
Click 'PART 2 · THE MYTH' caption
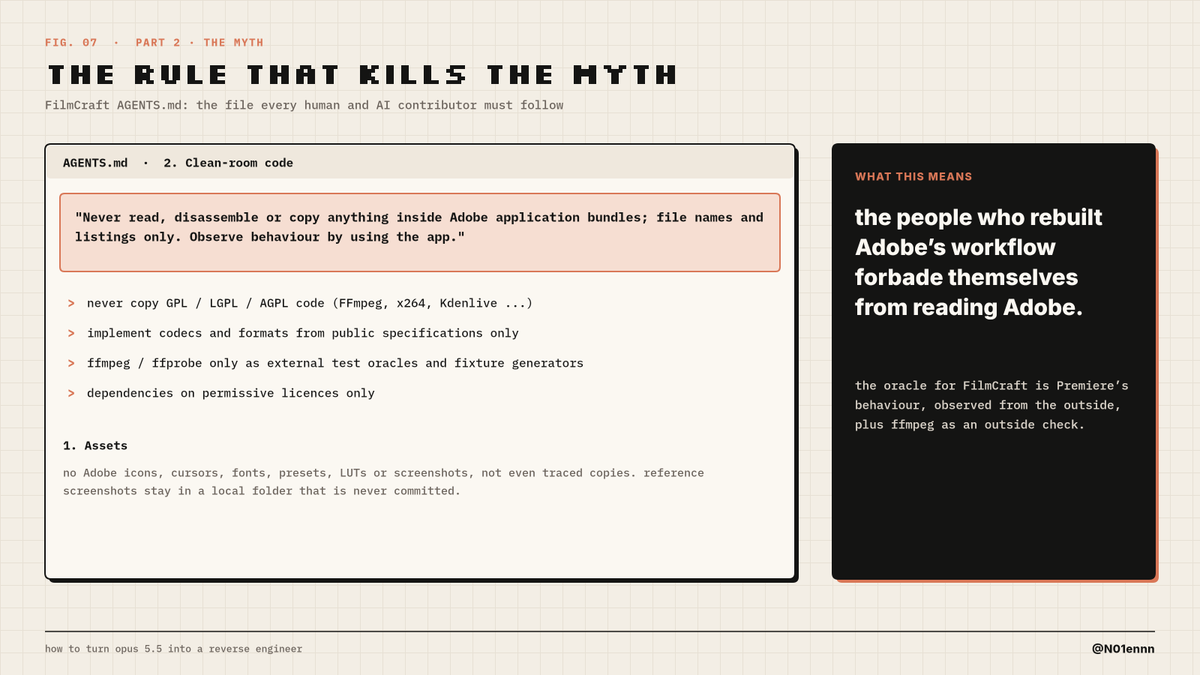pyautogui.click(x=200, y=43)
